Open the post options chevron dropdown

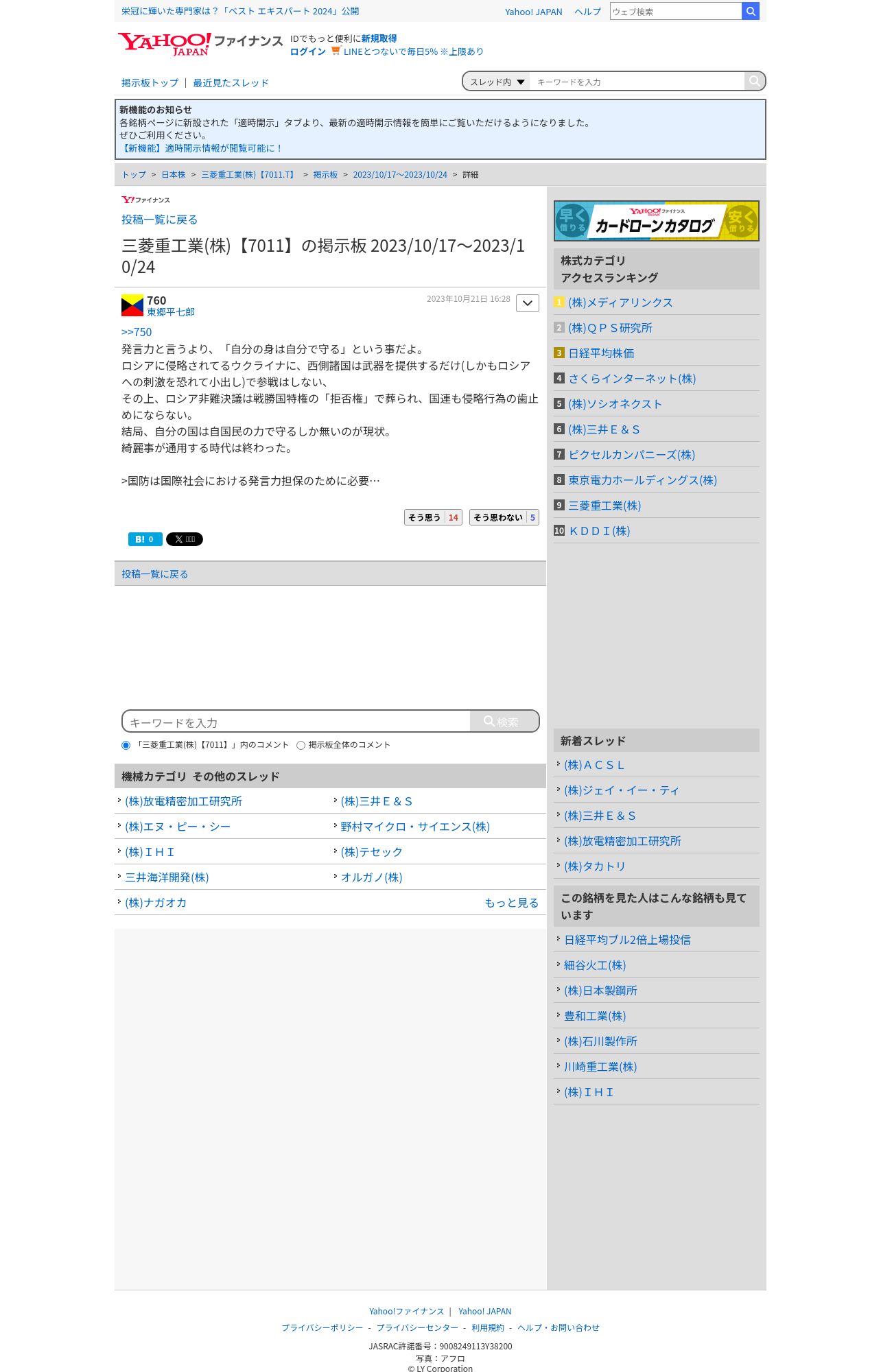pos(528,303)
